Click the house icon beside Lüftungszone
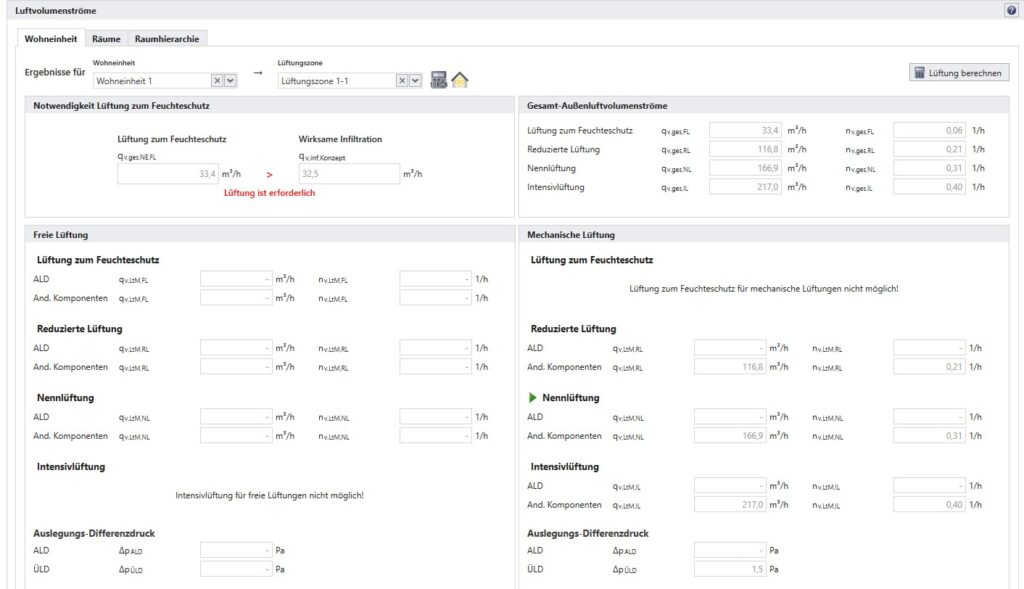Viewport: 1024px width, 589px height. click(x=459, y=80)
